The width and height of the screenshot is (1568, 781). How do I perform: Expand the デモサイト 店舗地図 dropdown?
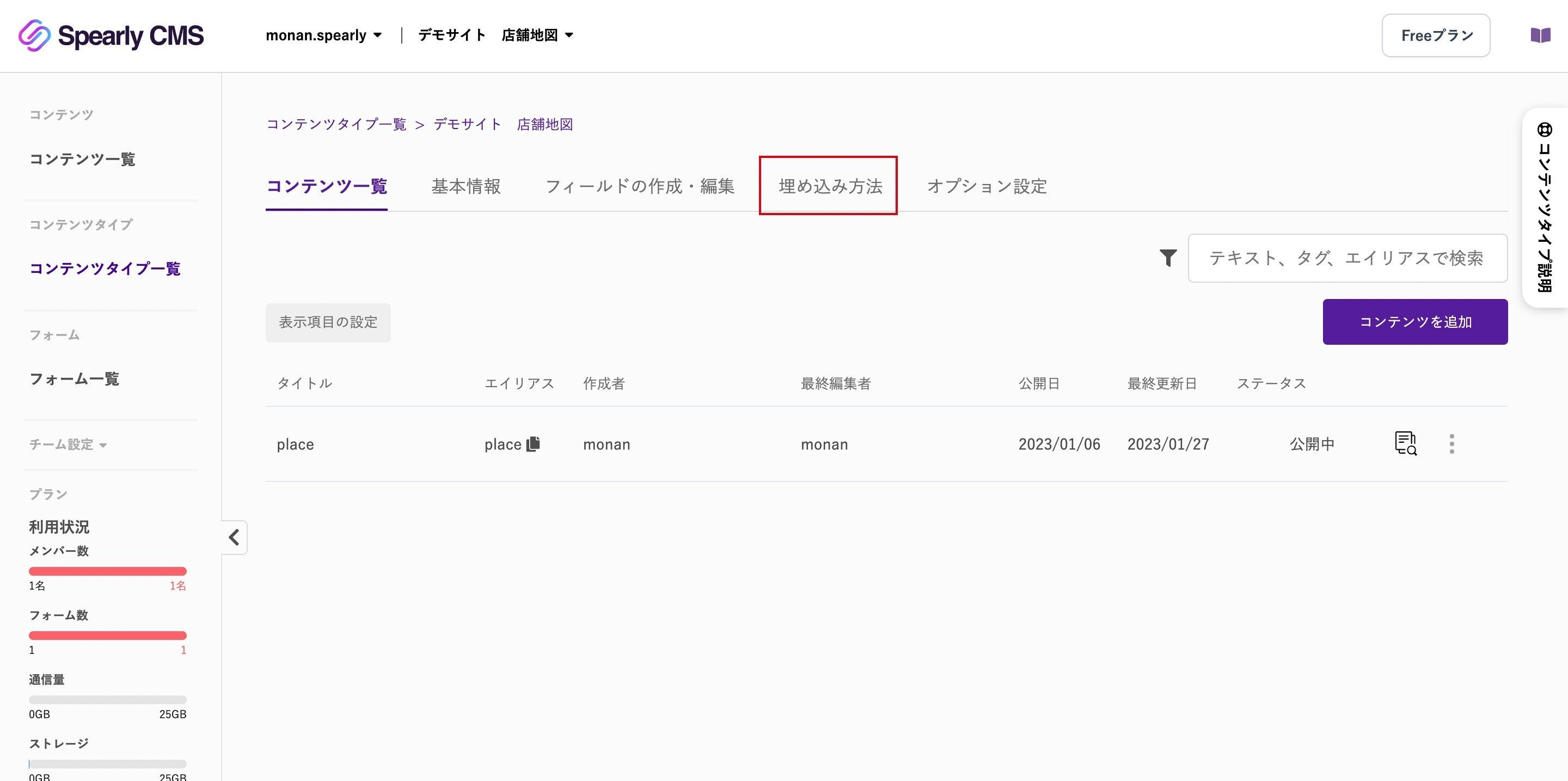(x=495, y=35)
